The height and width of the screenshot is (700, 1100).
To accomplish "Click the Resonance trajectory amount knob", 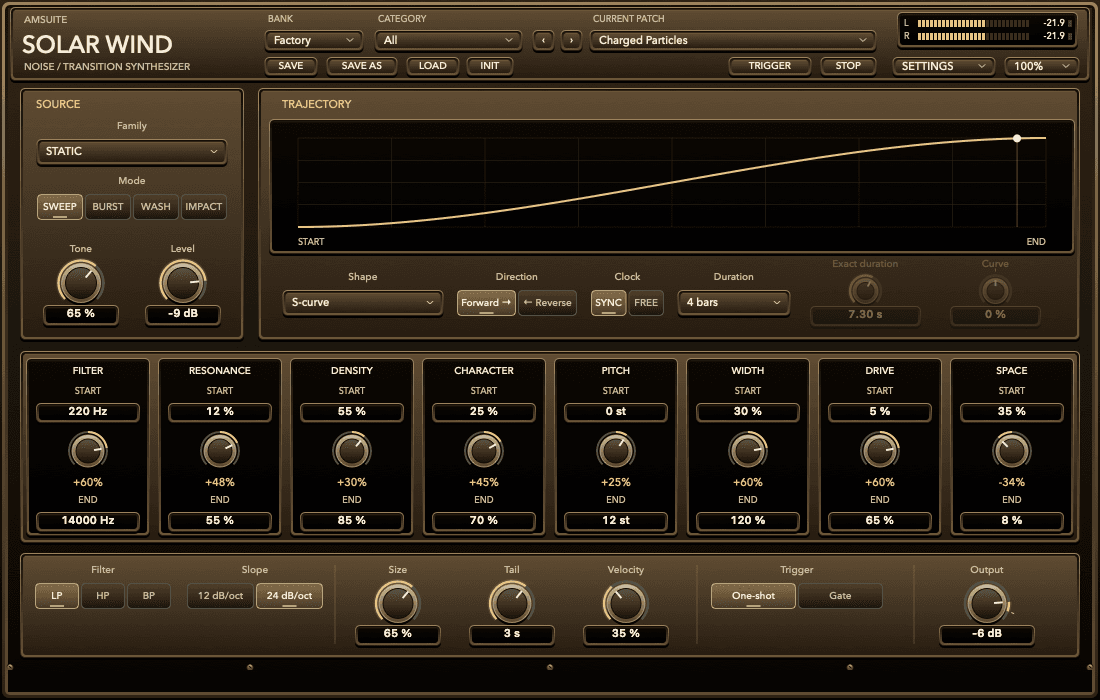I will pos(220,451).
